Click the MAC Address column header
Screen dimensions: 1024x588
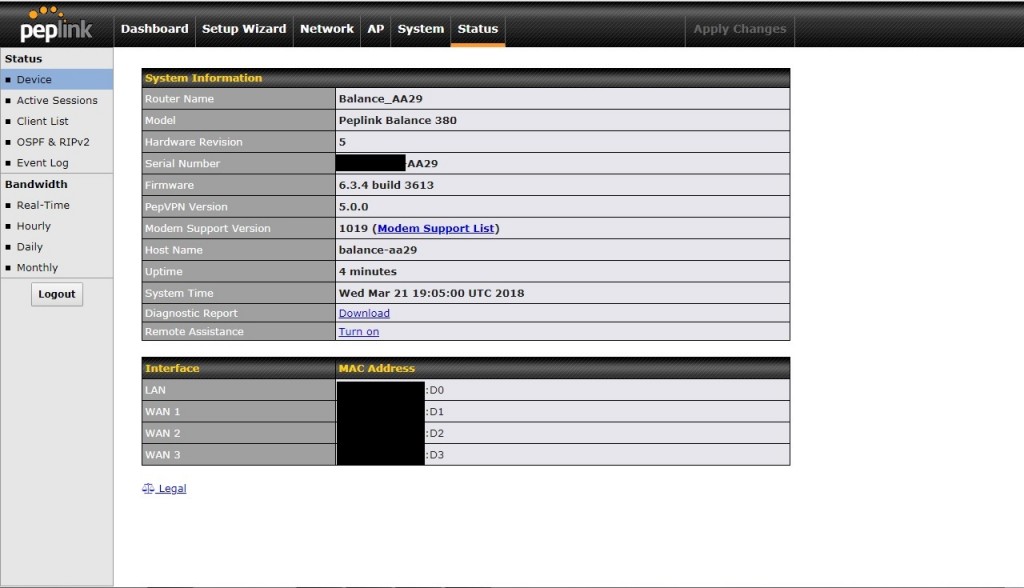pyautogui.click(x=377, y=368)
